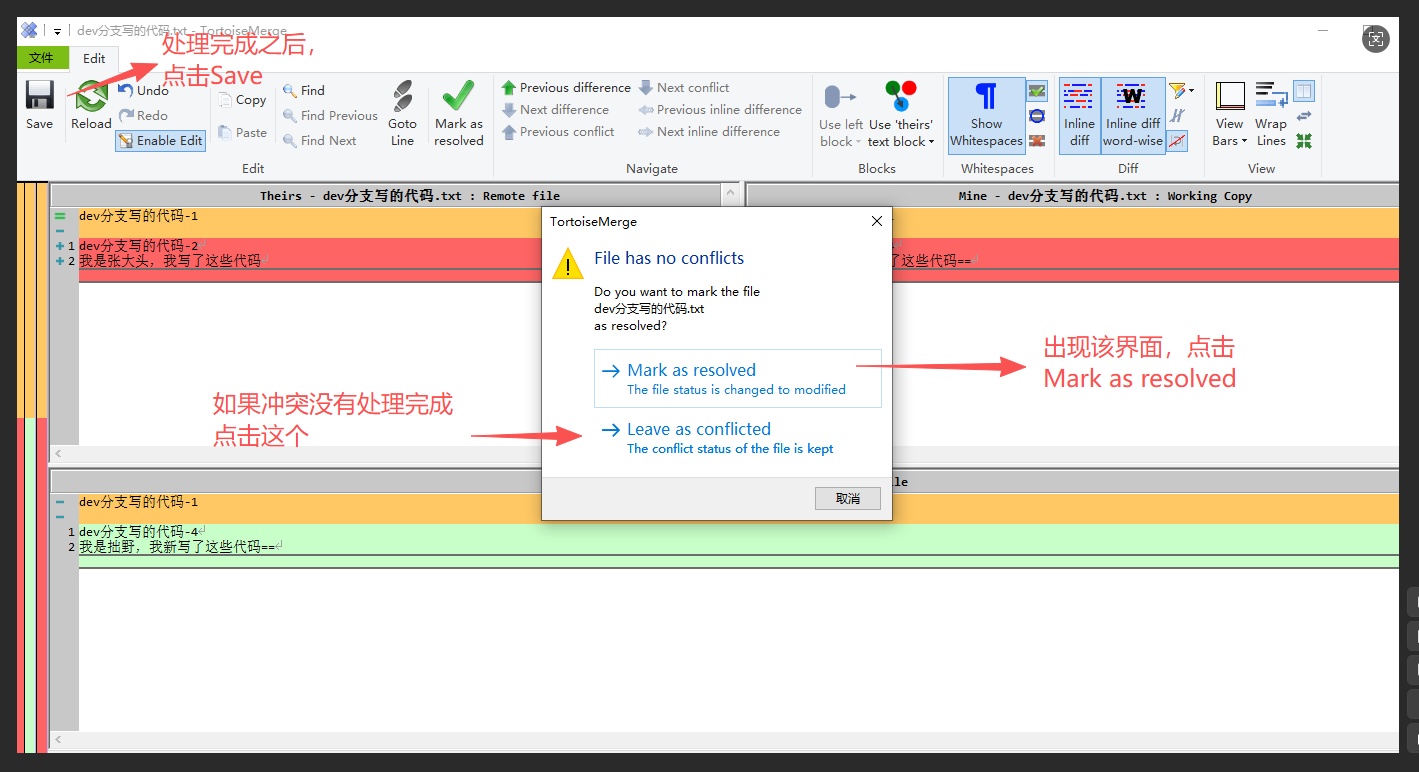Jump to Previous difference
Viewport: 1419px width, 772px height.
566,87
